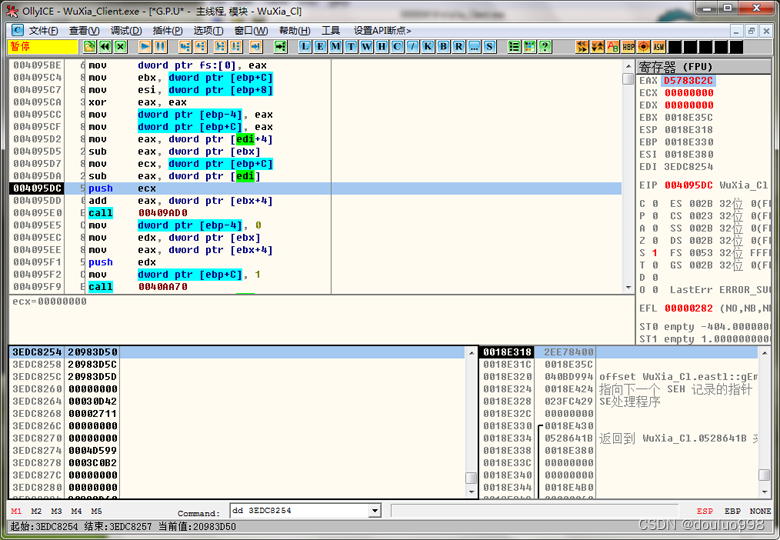
Task: Click the Open file toolbar icon
Action: [x=90, y=47]
